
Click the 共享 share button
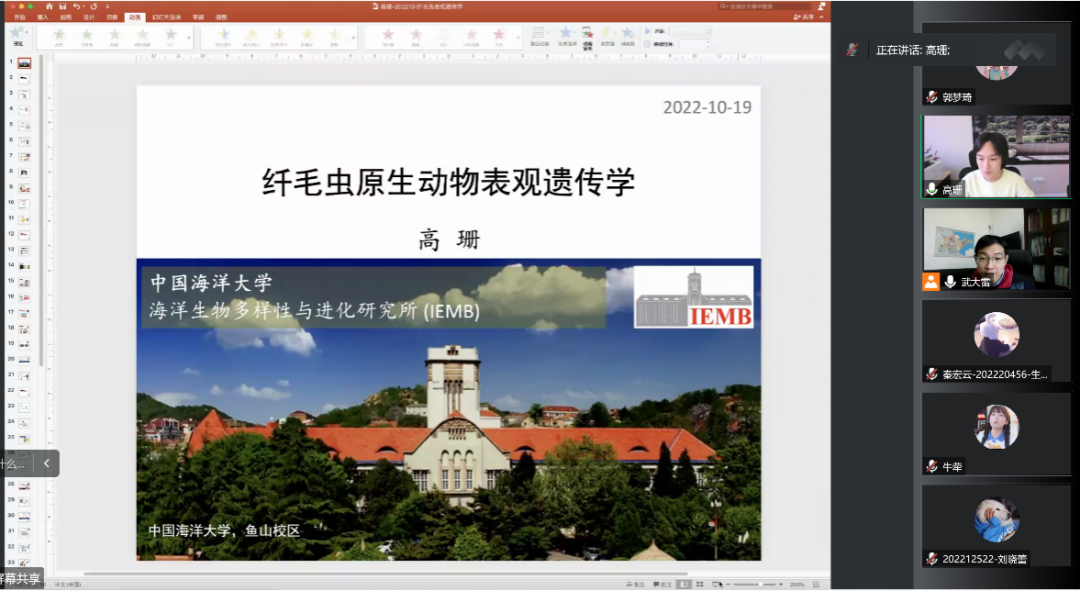coord(803,17)
